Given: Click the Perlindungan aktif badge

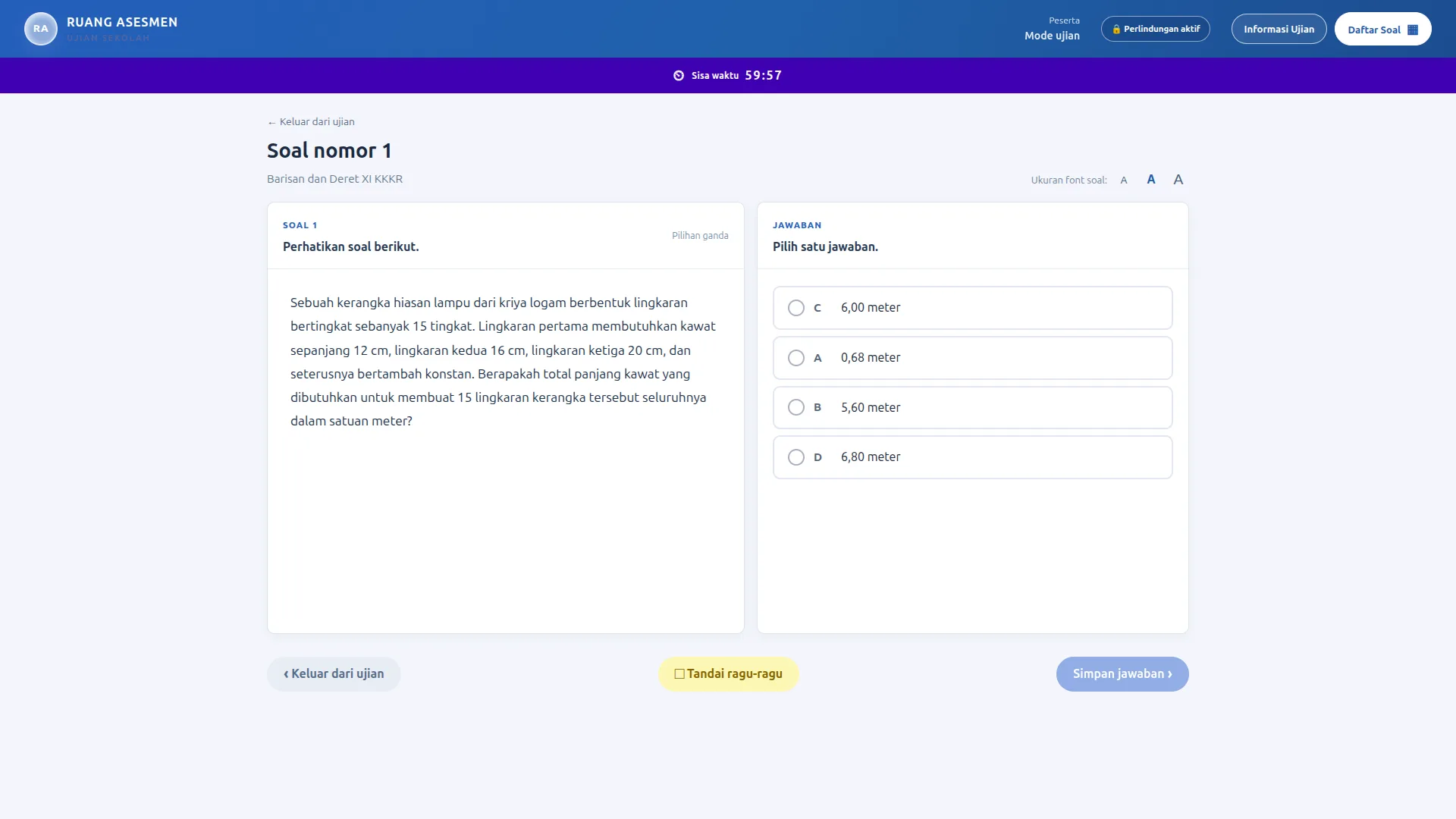Looking at the screenshot, I should click(1156, 29).
